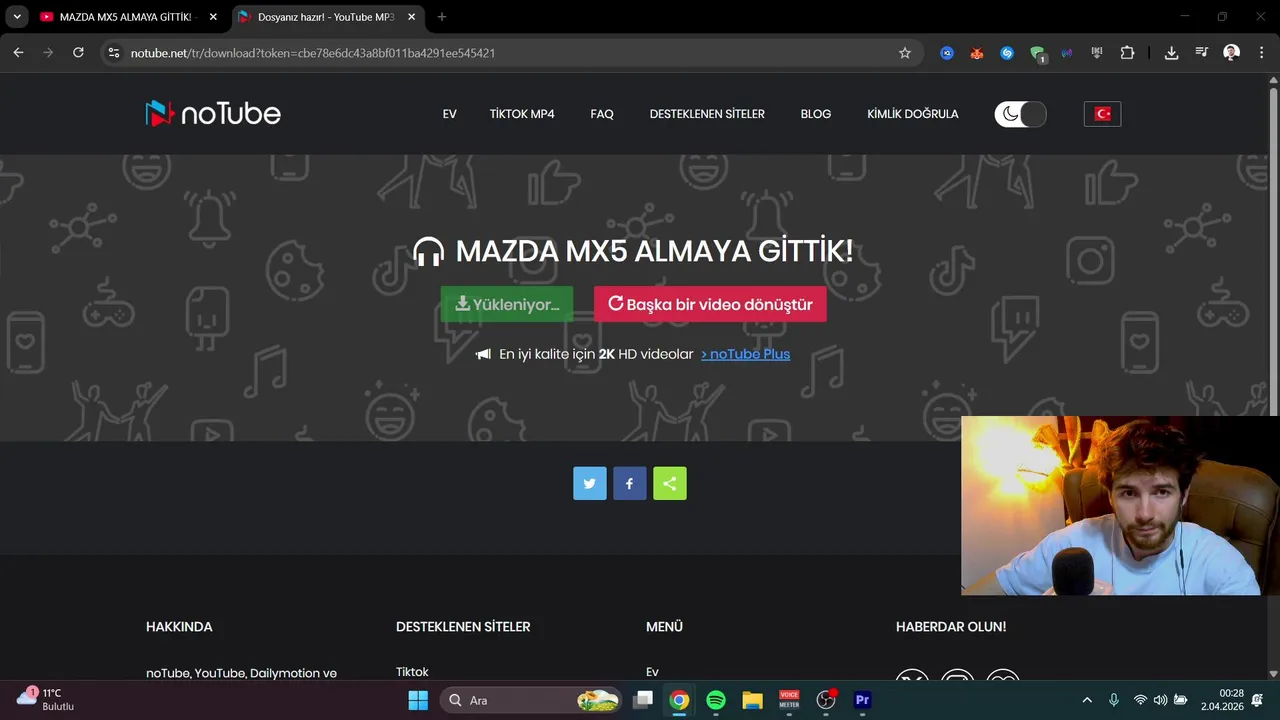Expand the system tray hidden icons chevron
Screen dimensions: 1280x720
1087,700
